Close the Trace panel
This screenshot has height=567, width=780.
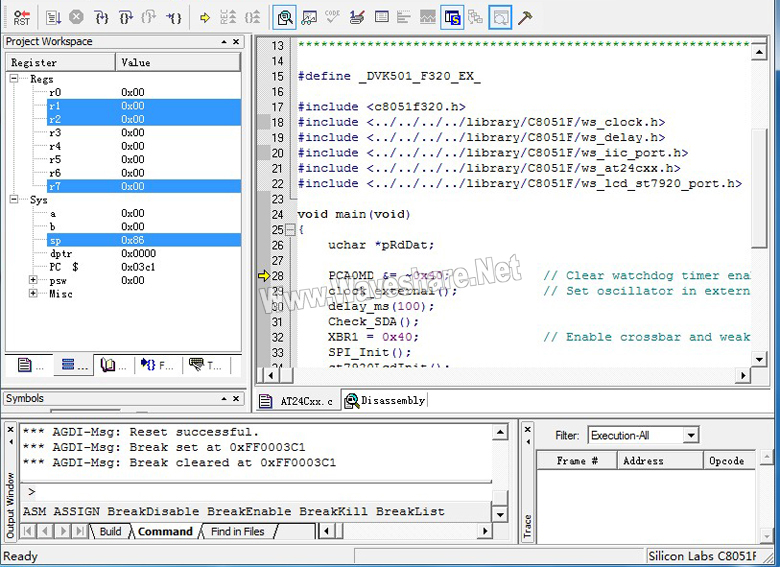tap(528, 429)
